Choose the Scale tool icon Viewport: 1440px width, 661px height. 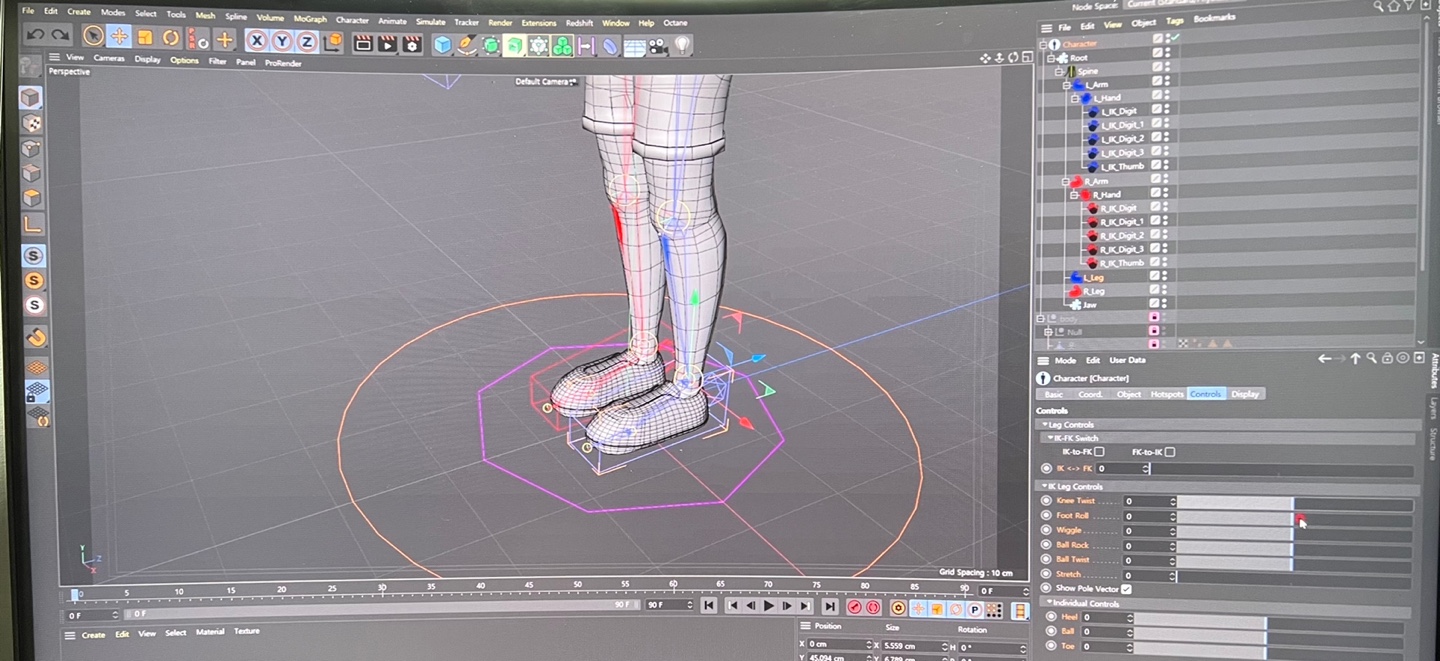[145, 38]
